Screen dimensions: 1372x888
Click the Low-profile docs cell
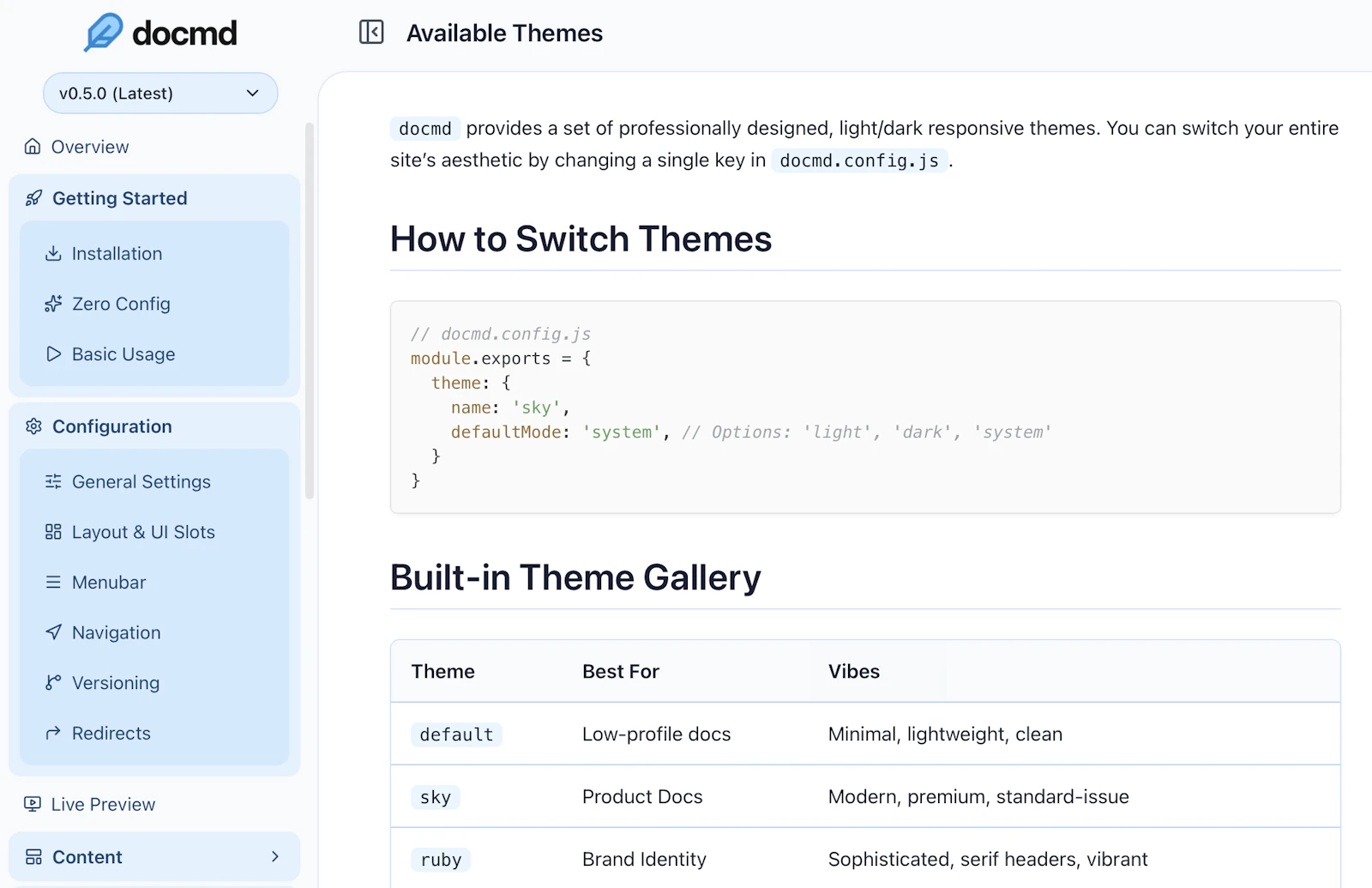[x=657, y=734]
